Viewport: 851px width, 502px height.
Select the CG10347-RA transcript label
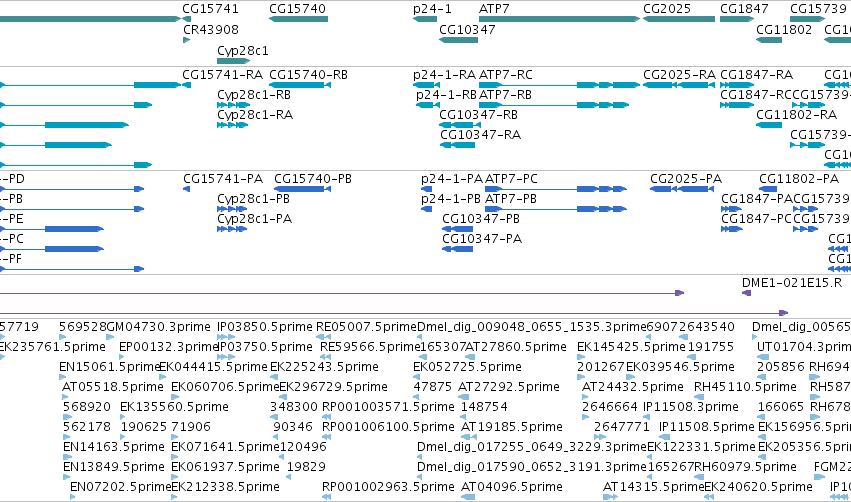point(480,135)
